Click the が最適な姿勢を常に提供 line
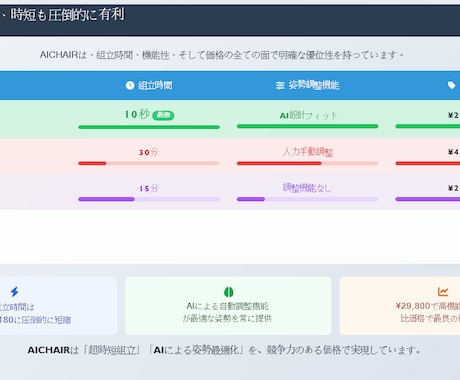This screenshot has height=380, width=460. (227, 318)
